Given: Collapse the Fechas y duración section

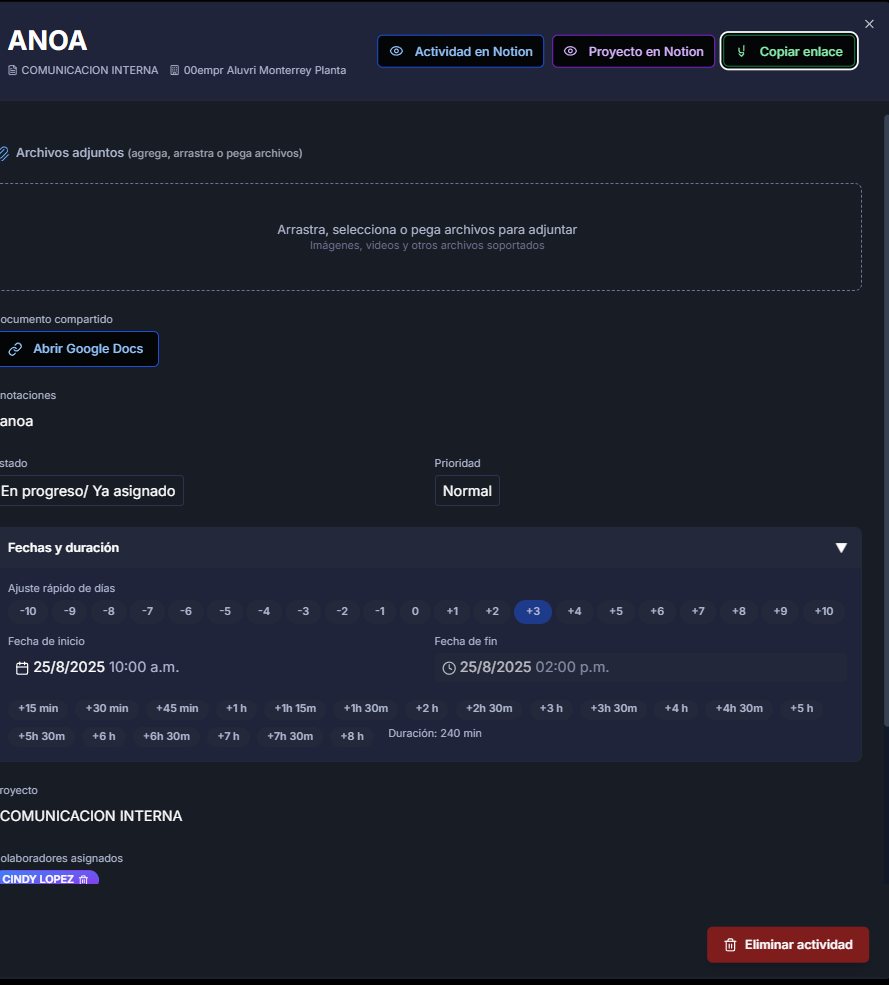Looking at the screenshot, I should [841, 548].
